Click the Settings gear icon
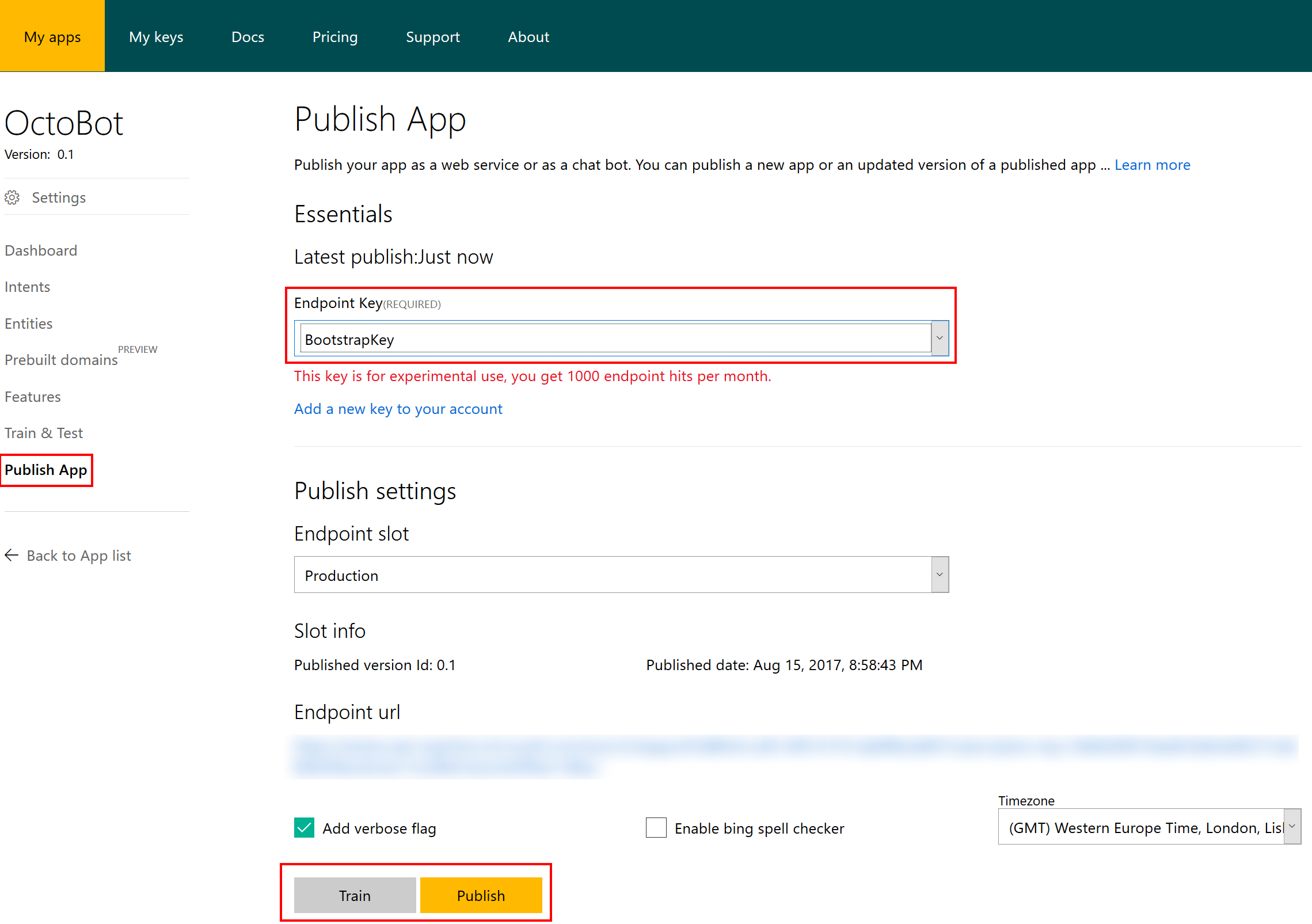This screenshot has height=924, width=1312. 12,197
